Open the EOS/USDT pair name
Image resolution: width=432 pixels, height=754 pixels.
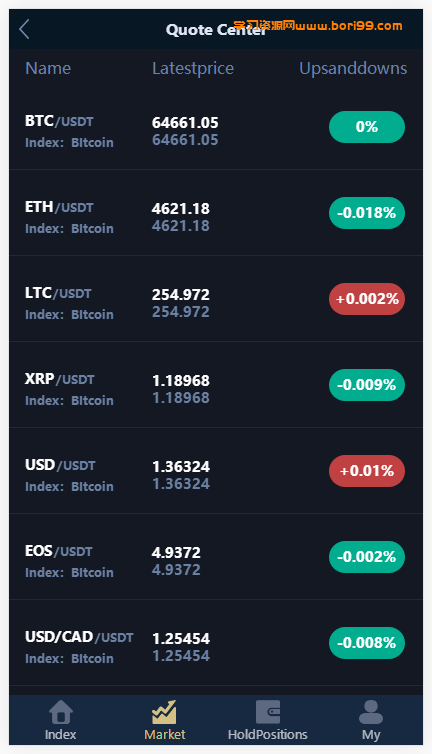(59, 551)
